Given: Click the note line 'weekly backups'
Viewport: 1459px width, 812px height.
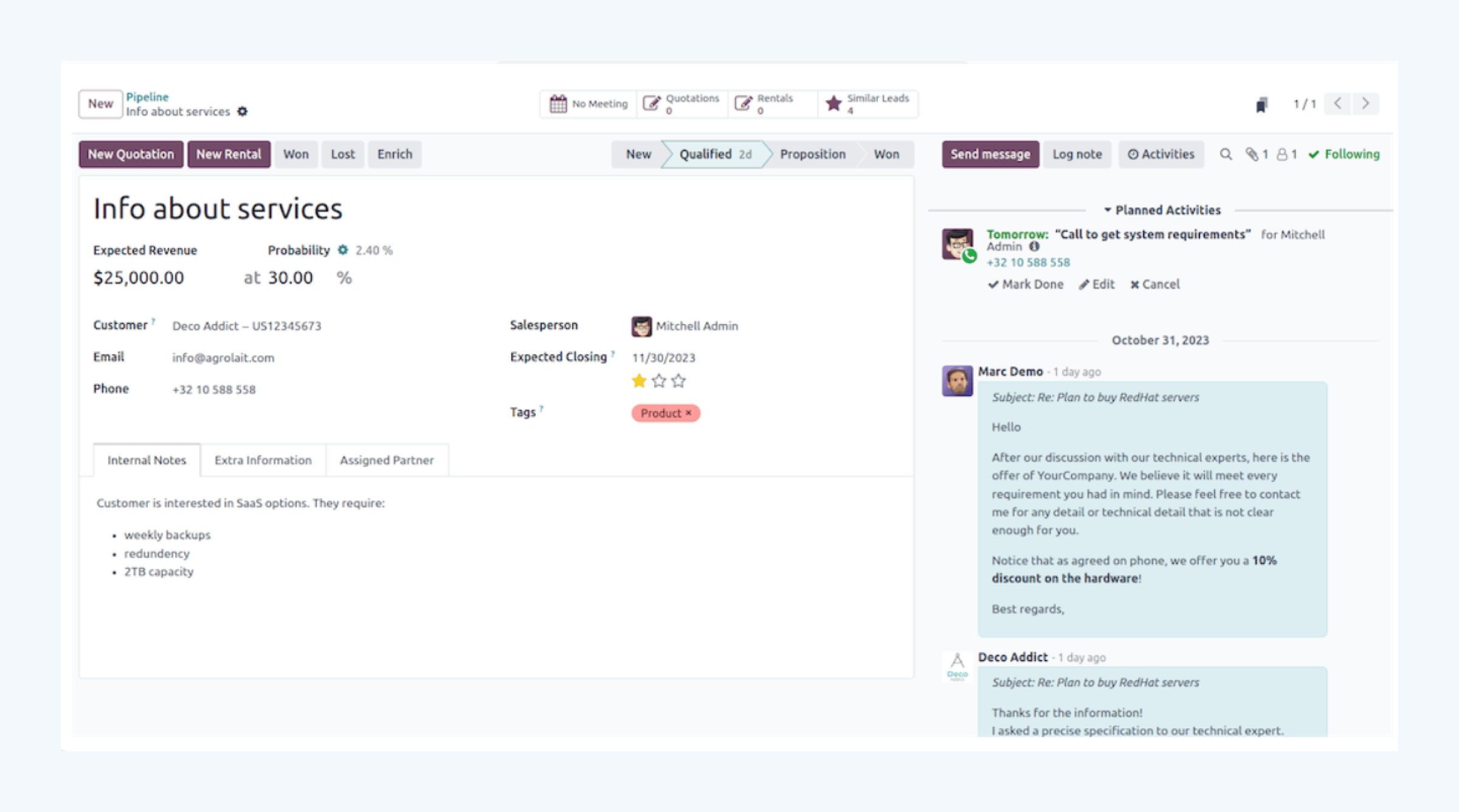Looking at the screenshot, I should (x=167, y=535).
